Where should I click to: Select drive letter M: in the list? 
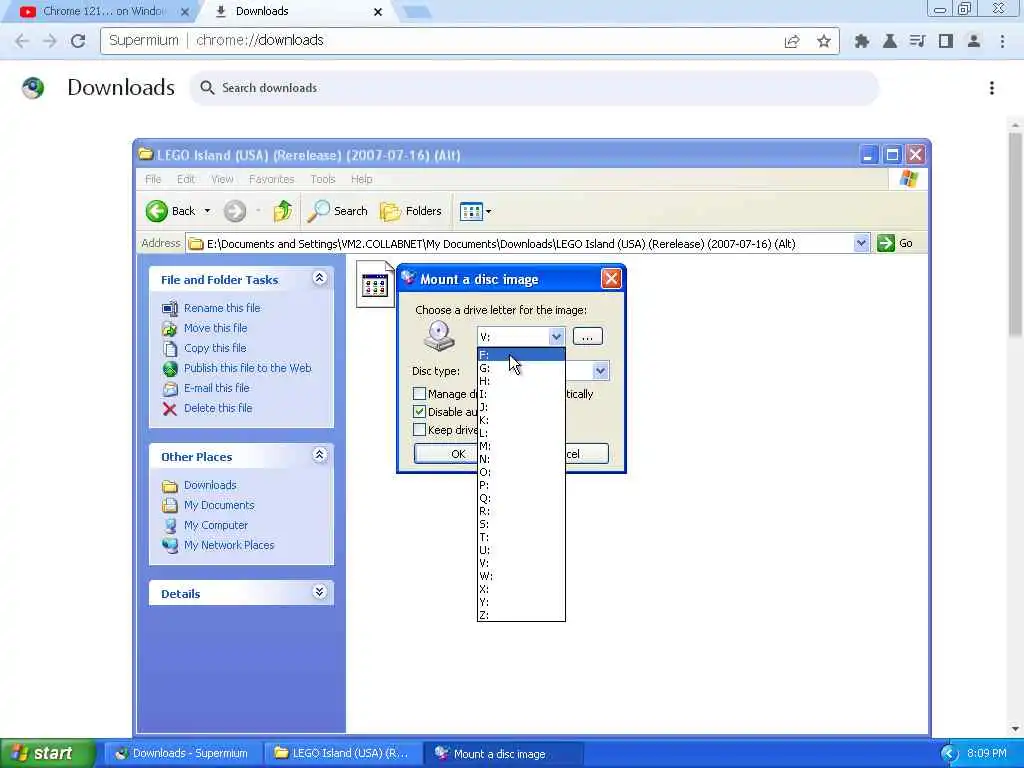pos(521,446)
